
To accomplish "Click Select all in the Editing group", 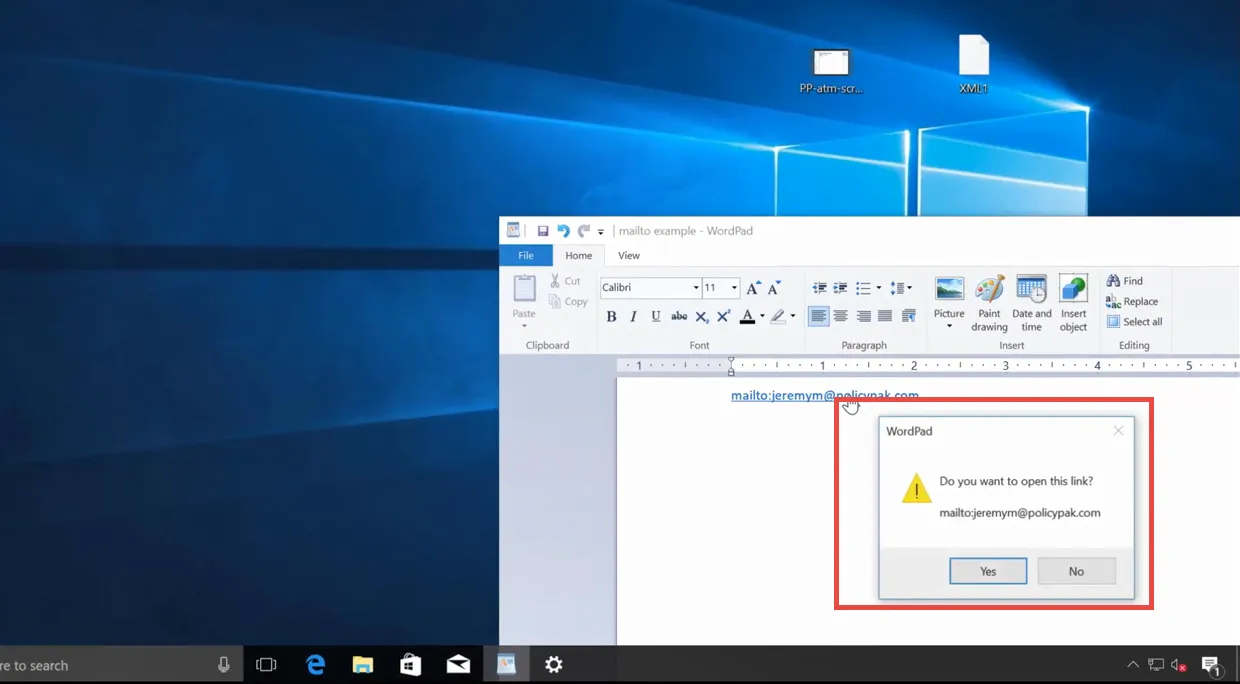I will click(1134, 322).
